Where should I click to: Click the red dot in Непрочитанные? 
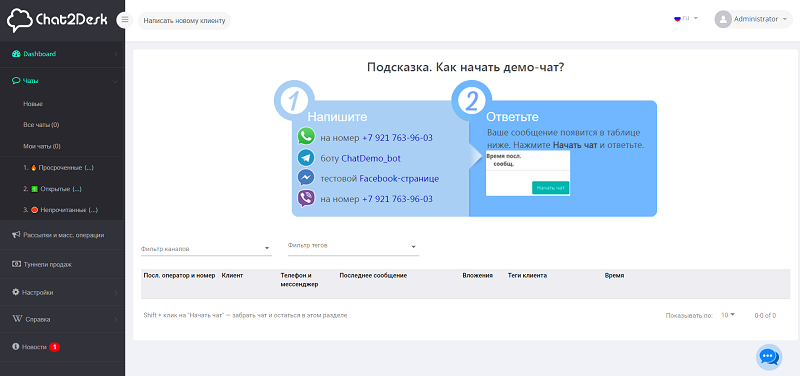click(35, 210)
